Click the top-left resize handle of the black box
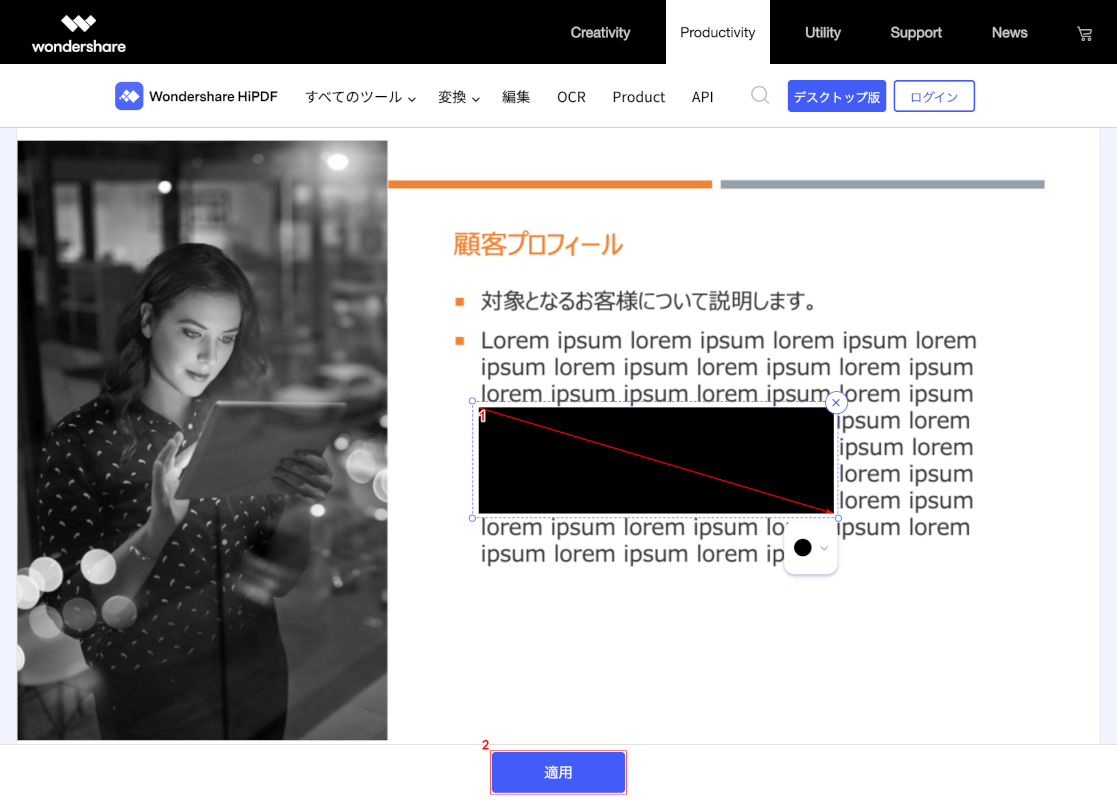This screenshot has width=1117, height=800. tap(473, 401)
